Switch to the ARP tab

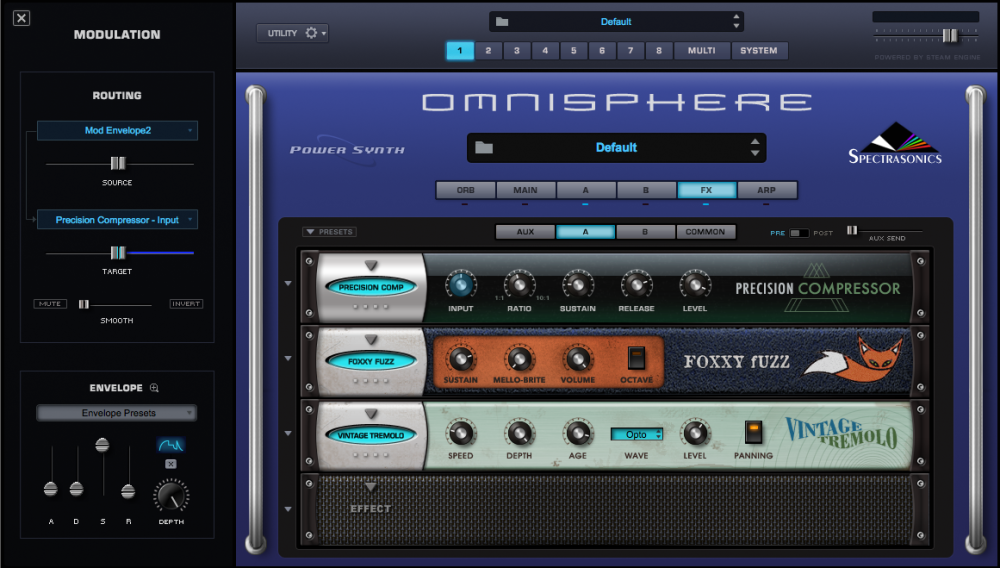(767, 190)
